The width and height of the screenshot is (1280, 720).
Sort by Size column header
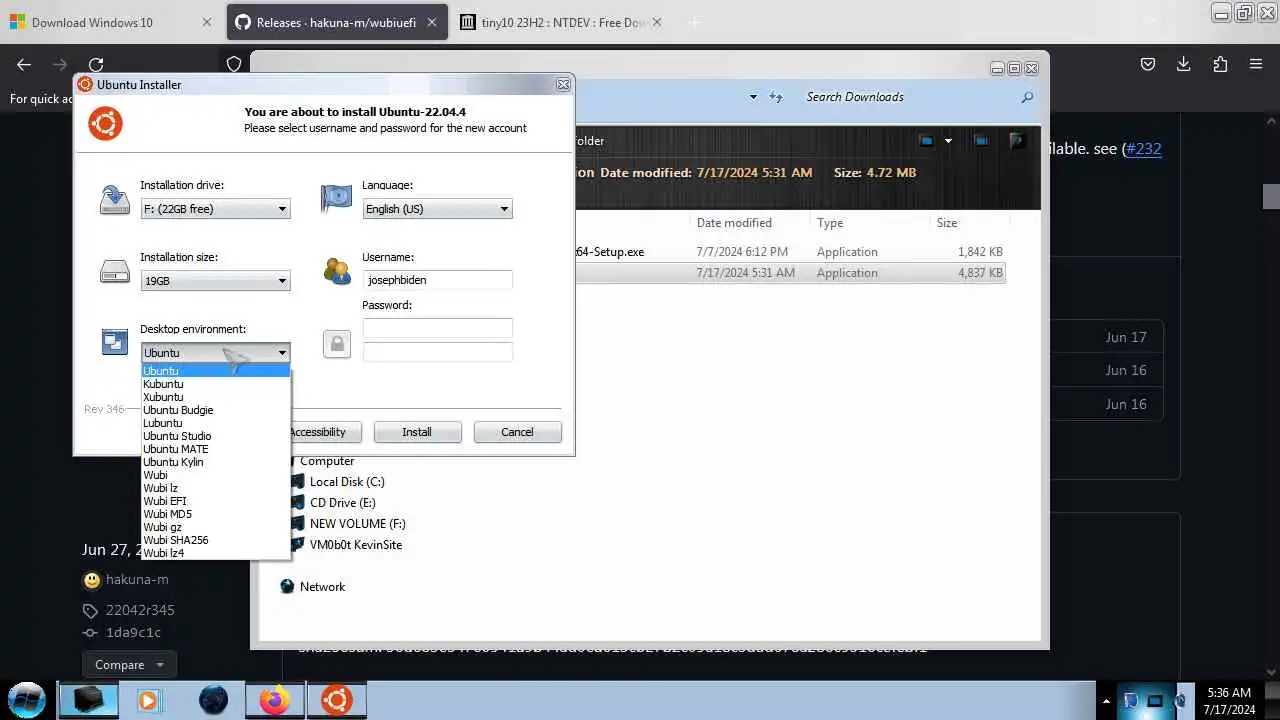click(x=947, y=223)
